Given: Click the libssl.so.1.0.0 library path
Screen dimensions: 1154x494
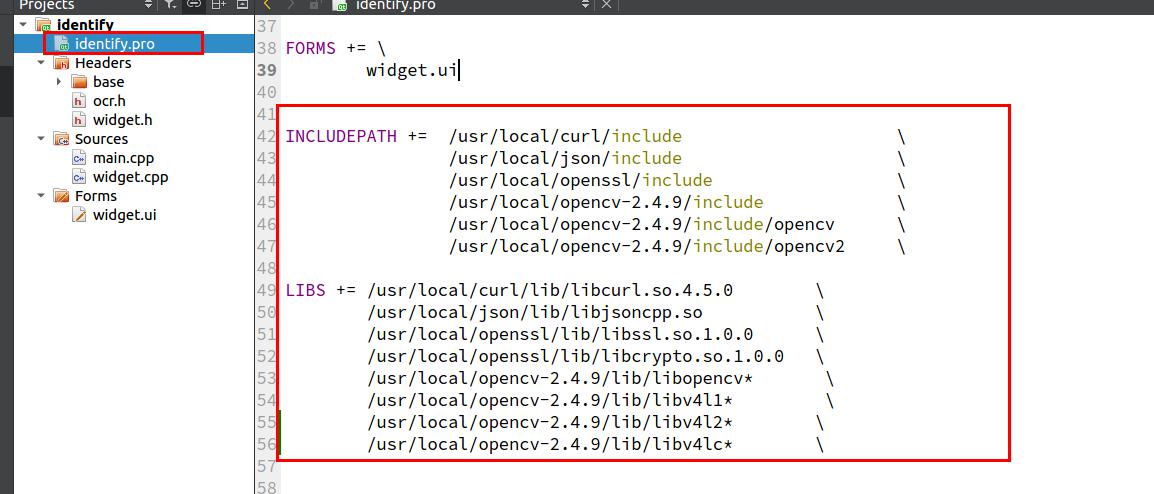Looking at the screenshot, I should (560, 334).
